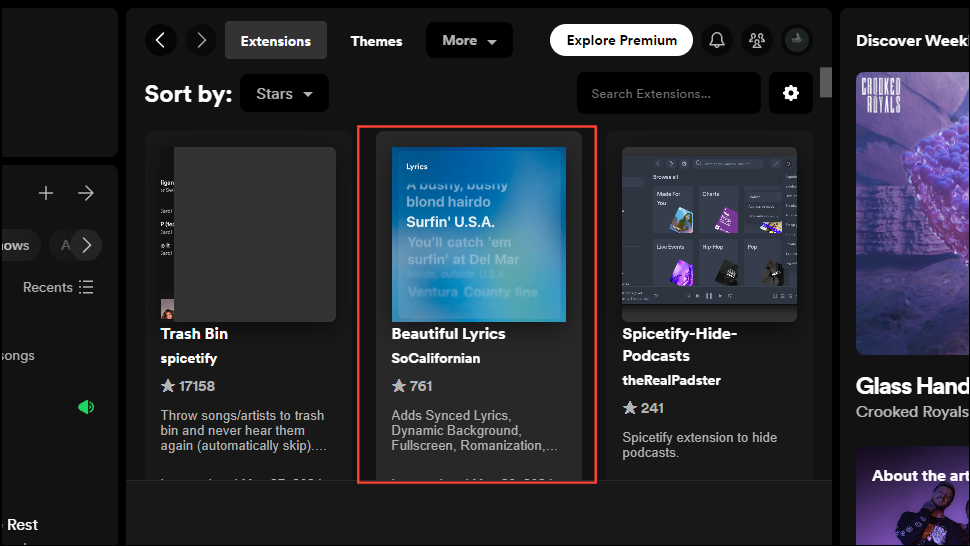Open the Sort by Stars dropdown

[284, 94]
